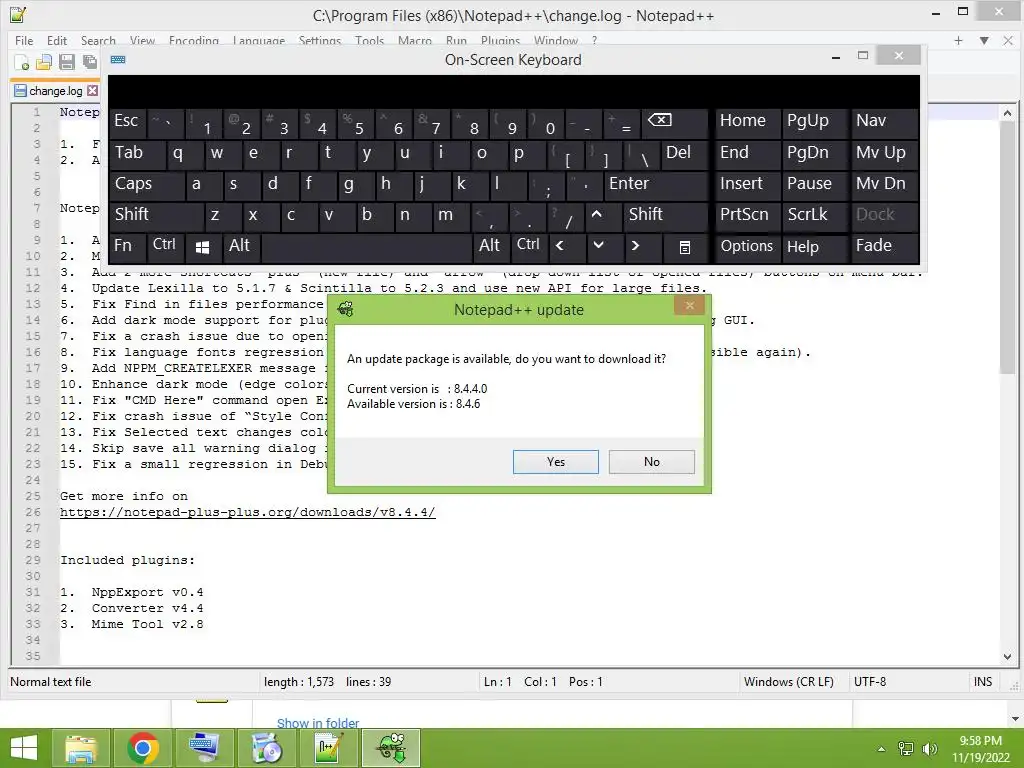The height and width of the screenshot is (768, 1024).
Task: Click Windows (CR LF) in status bar
Action: [788, 682]
